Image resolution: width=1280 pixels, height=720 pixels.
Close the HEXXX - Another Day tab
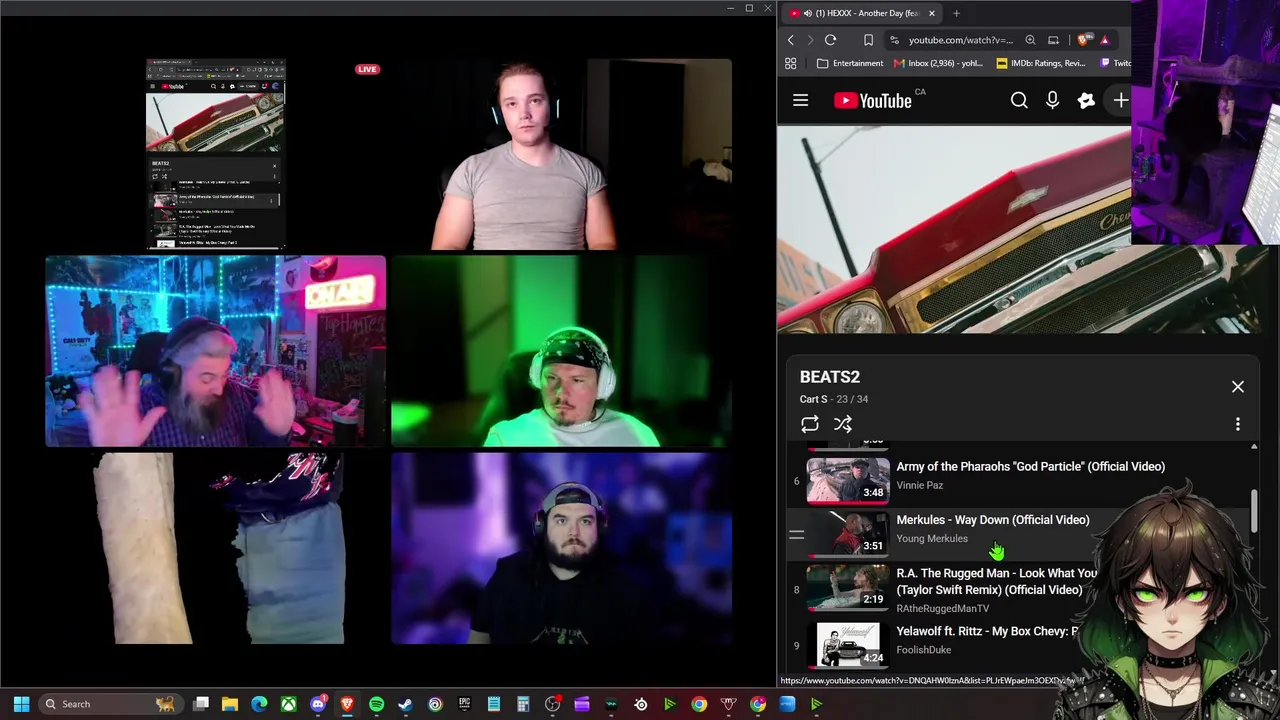coord(931,13)
